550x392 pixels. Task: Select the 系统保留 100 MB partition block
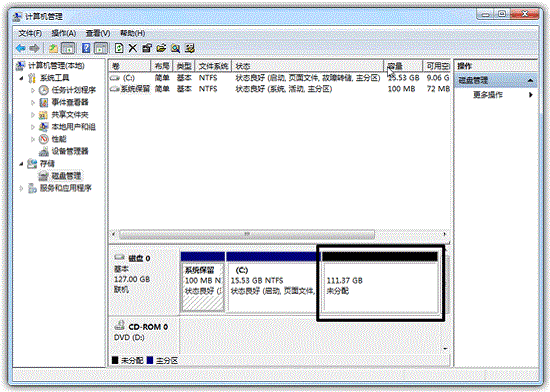pyautogui.click(x=202, y=282)
